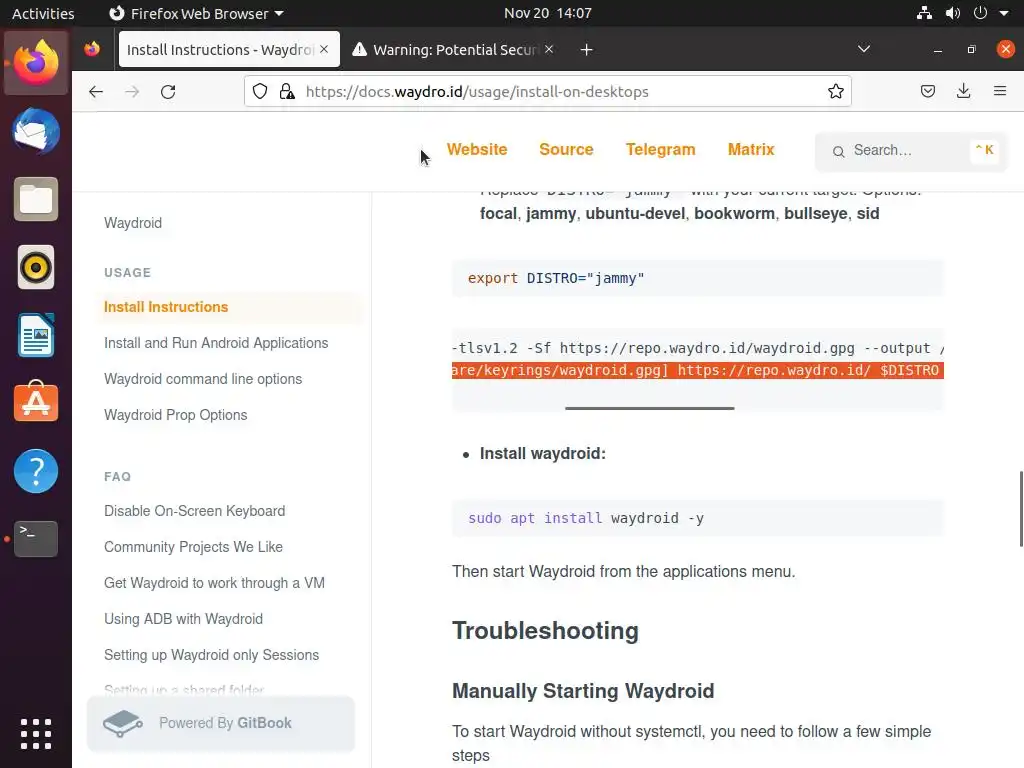
Task: Open the Telegram link
Action: tap(660, 150)
